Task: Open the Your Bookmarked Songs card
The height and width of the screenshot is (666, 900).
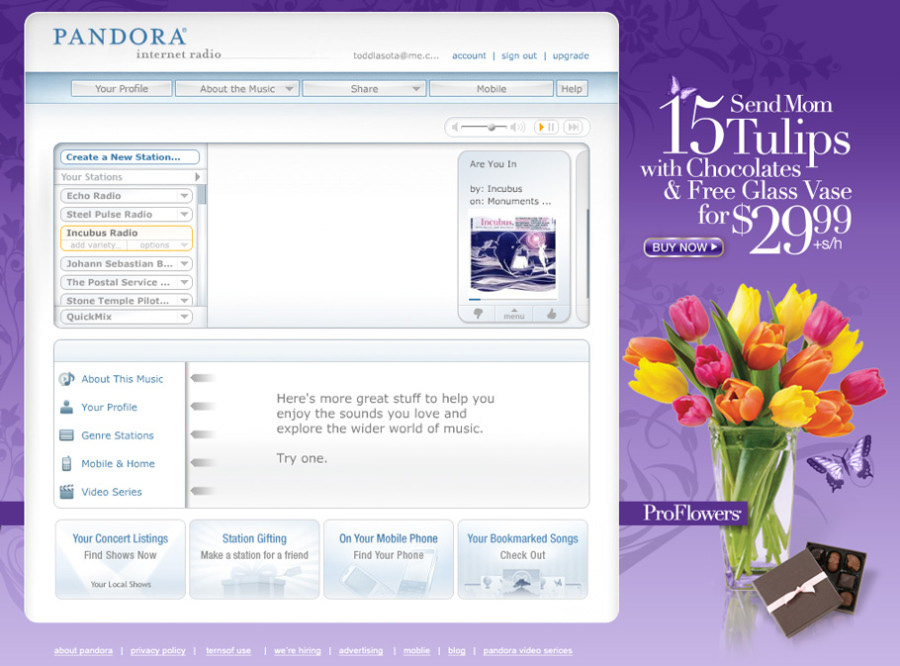Action: 523,559
